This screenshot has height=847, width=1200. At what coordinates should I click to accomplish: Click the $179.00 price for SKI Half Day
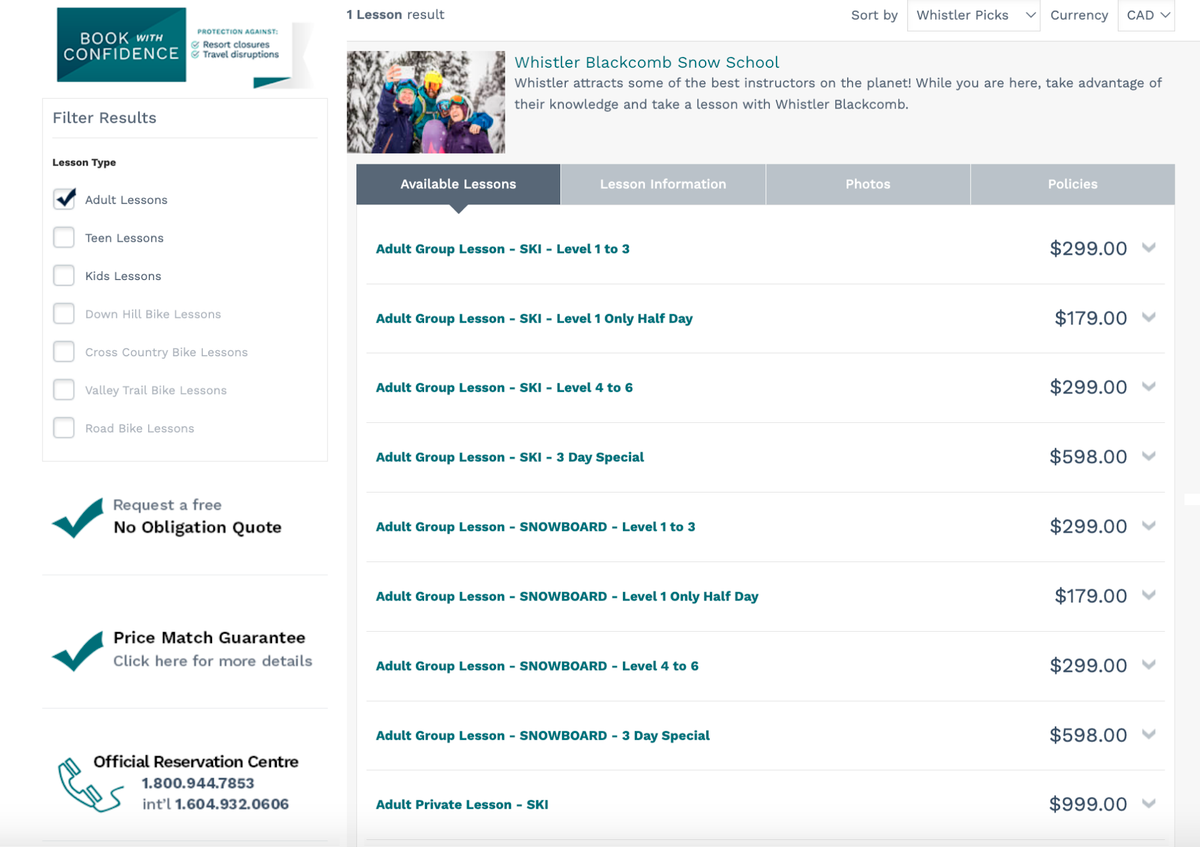1091,318
